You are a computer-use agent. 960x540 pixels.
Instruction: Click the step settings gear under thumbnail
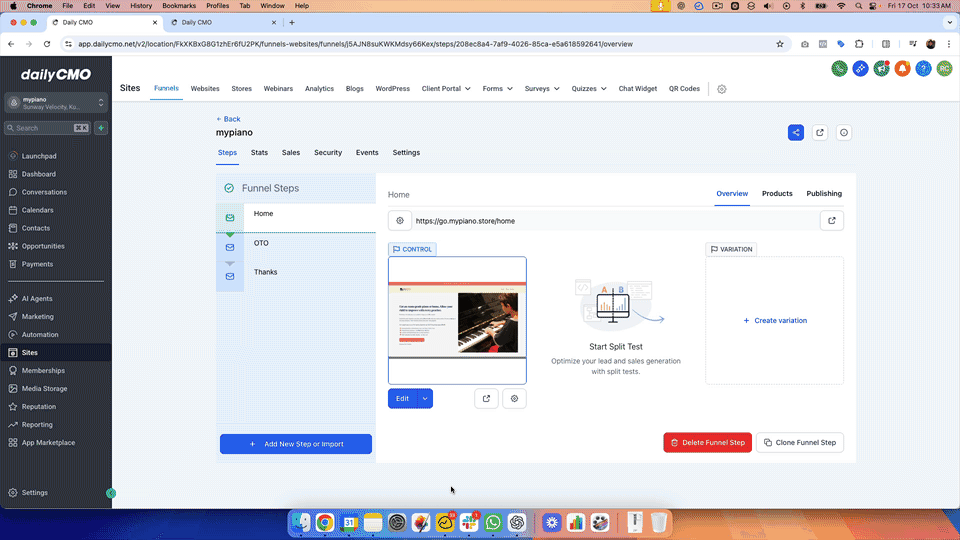(x=514, y=398)
